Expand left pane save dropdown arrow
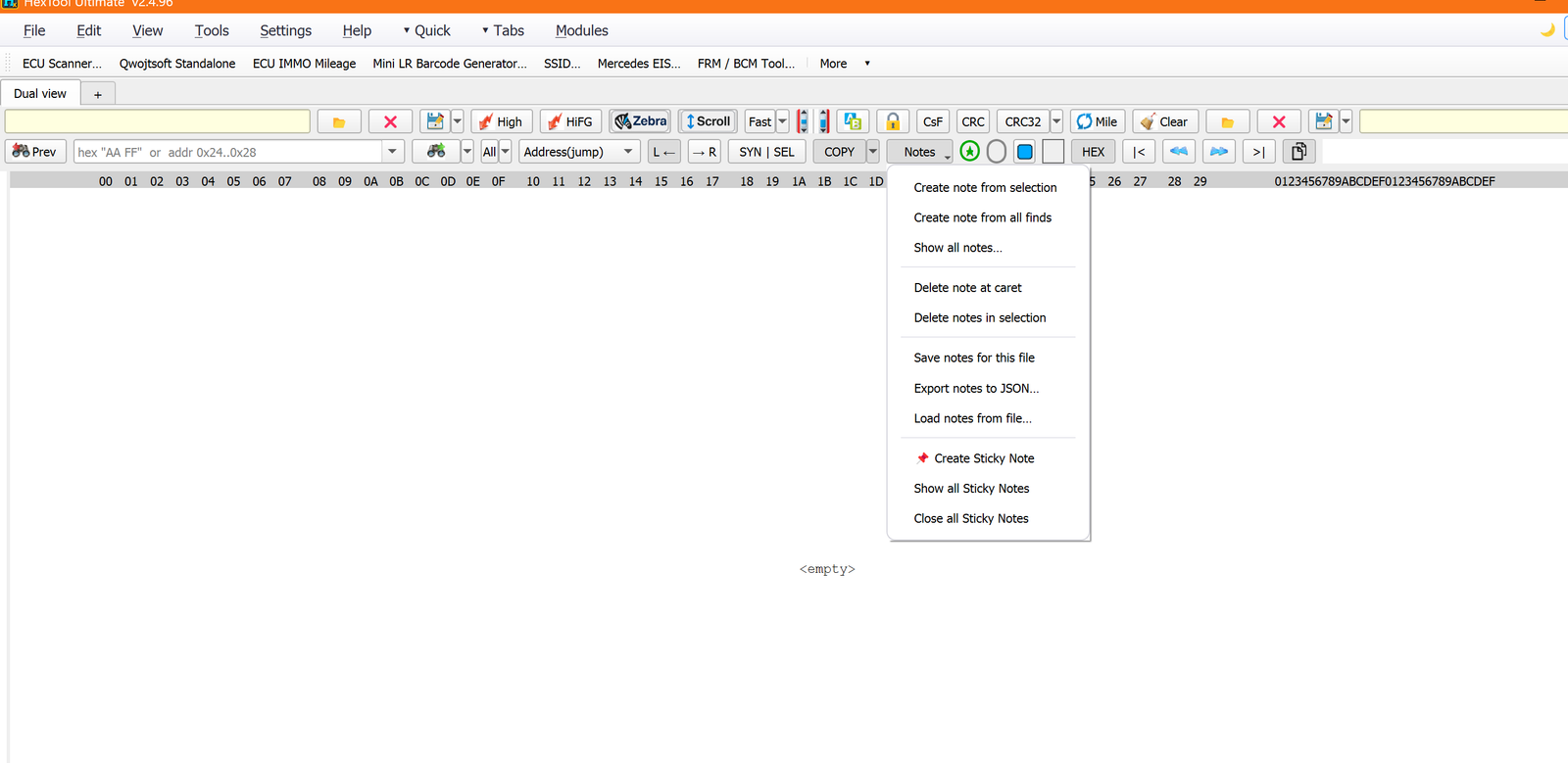1568x763 pixels. [x=457, y=121]
